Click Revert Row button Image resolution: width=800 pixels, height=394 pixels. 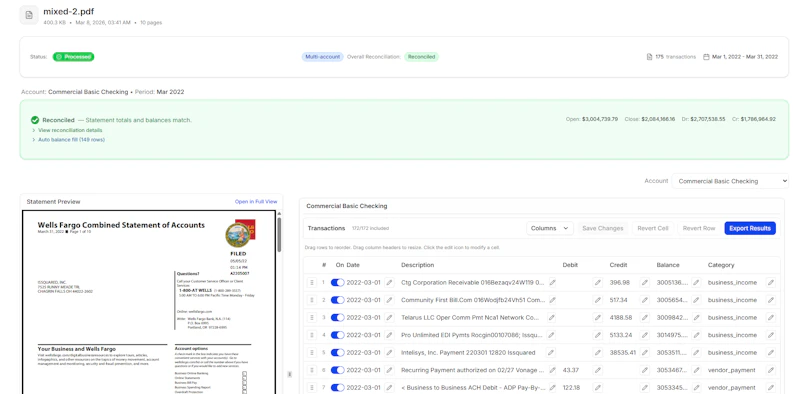click(x=698, y=228)
